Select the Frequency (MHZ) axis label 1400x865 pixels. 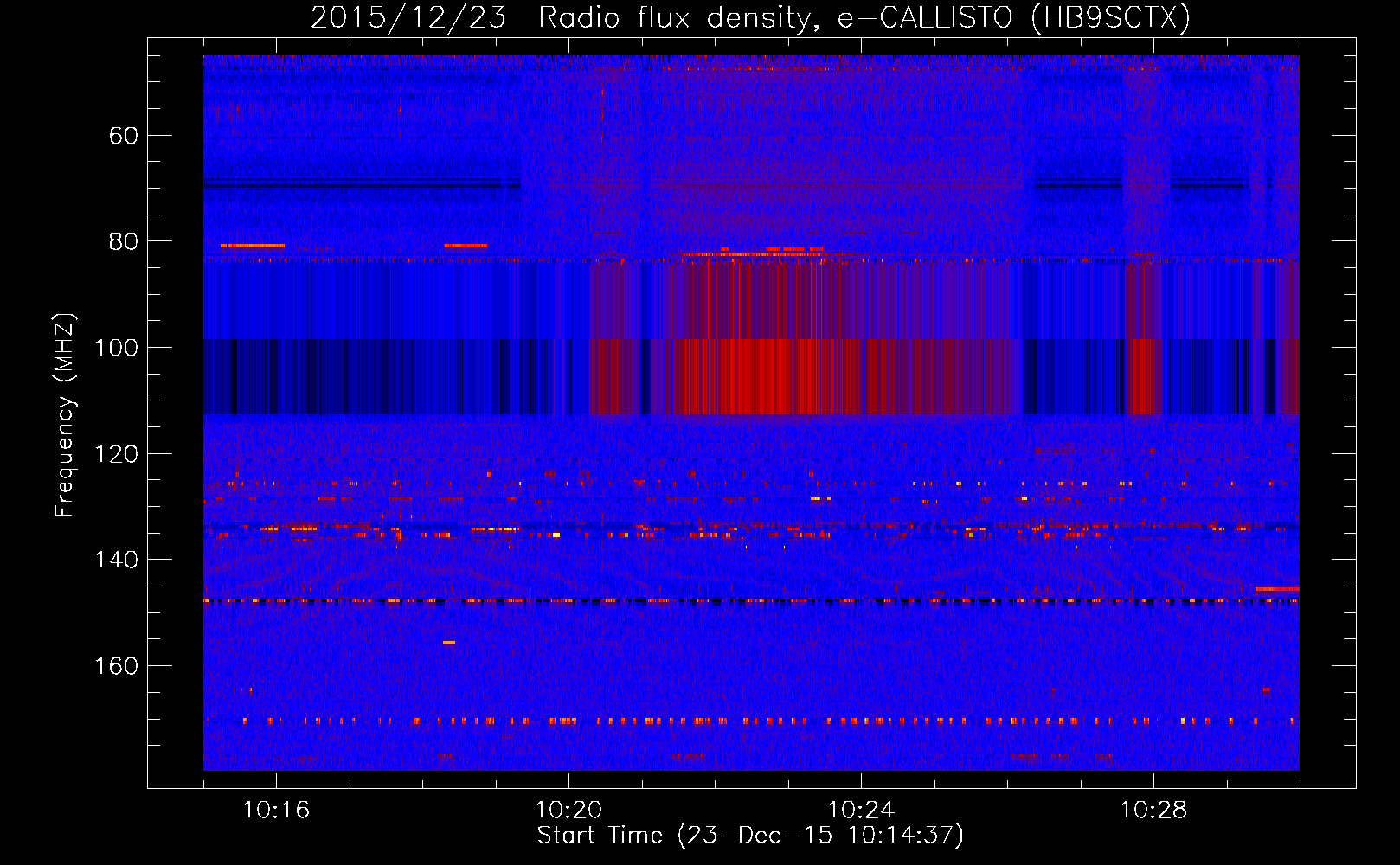[65, 414]
